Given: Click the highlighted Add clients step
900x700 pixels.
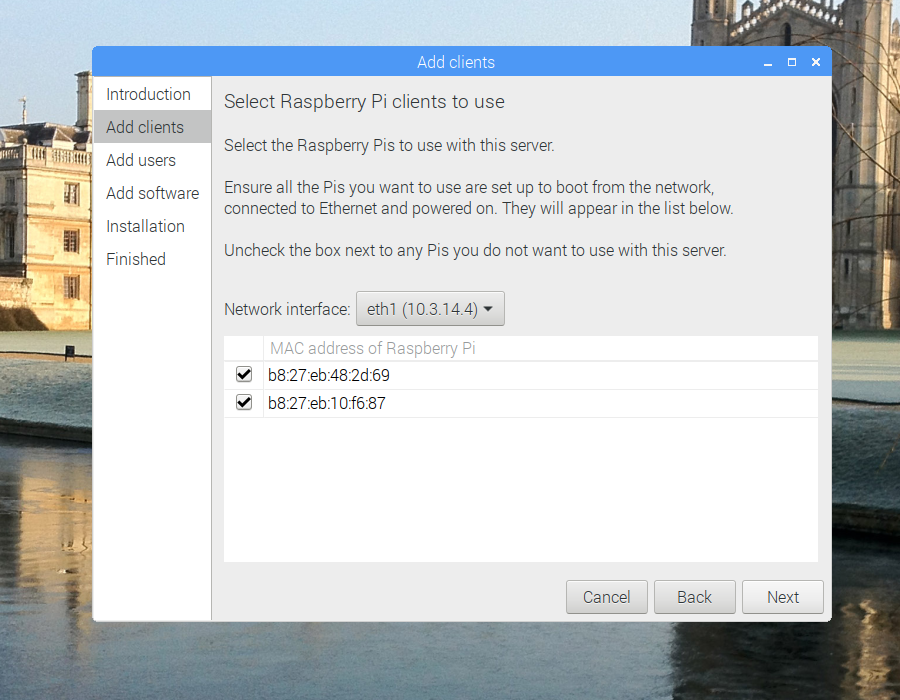Looking at the screenshot, I should pos(144,127).
